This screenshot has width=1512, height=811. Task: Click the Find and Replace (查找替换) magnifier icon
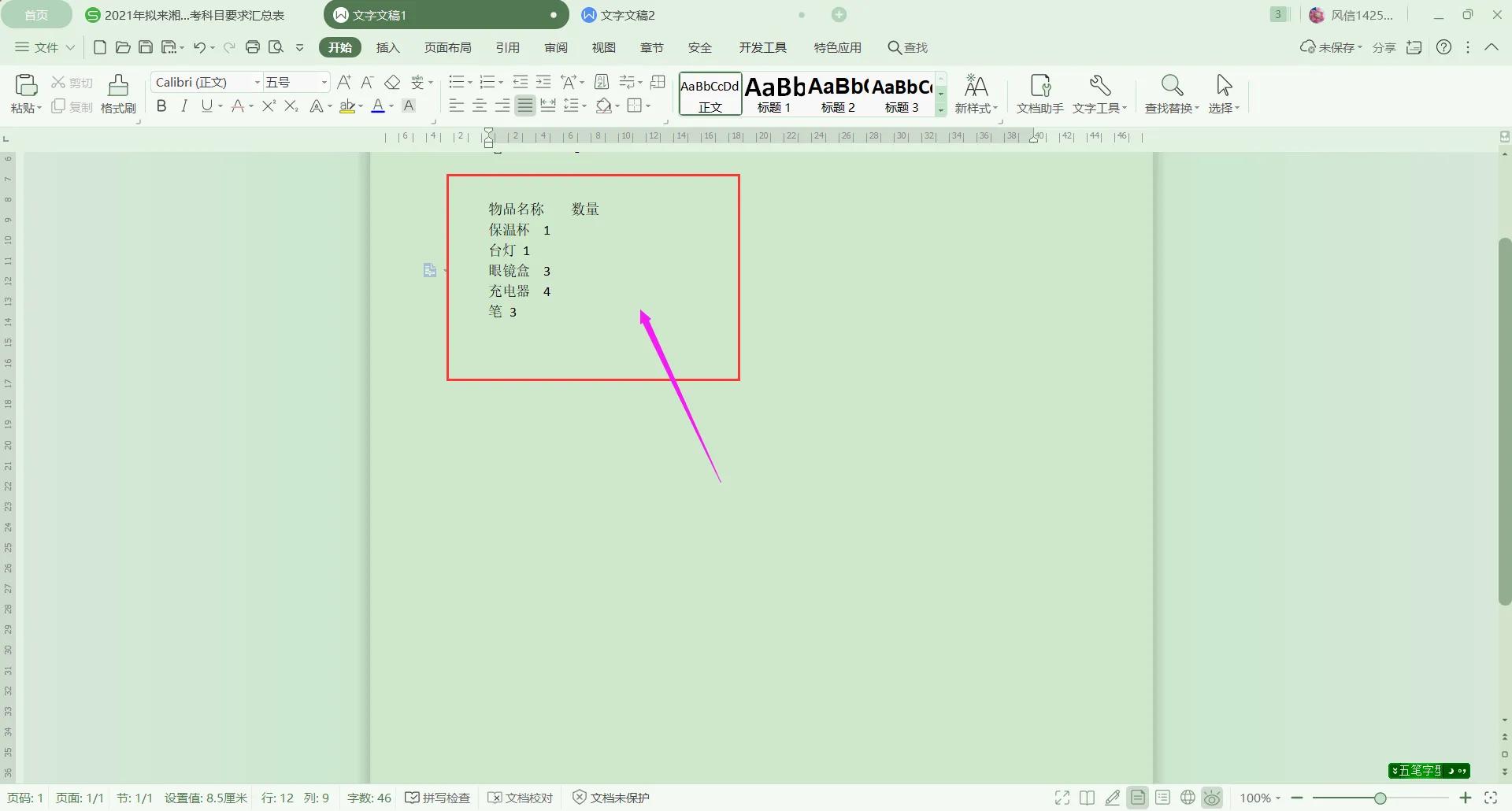(1172, 85)
